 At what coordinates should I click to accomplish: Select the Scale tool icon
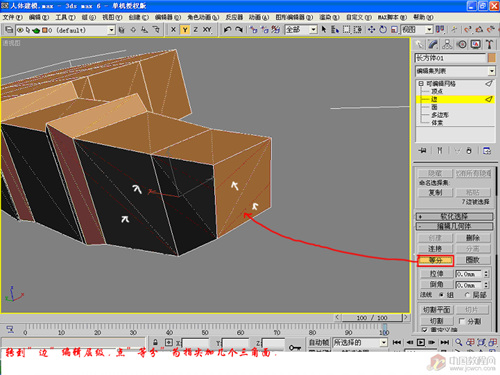click(394, 30)
